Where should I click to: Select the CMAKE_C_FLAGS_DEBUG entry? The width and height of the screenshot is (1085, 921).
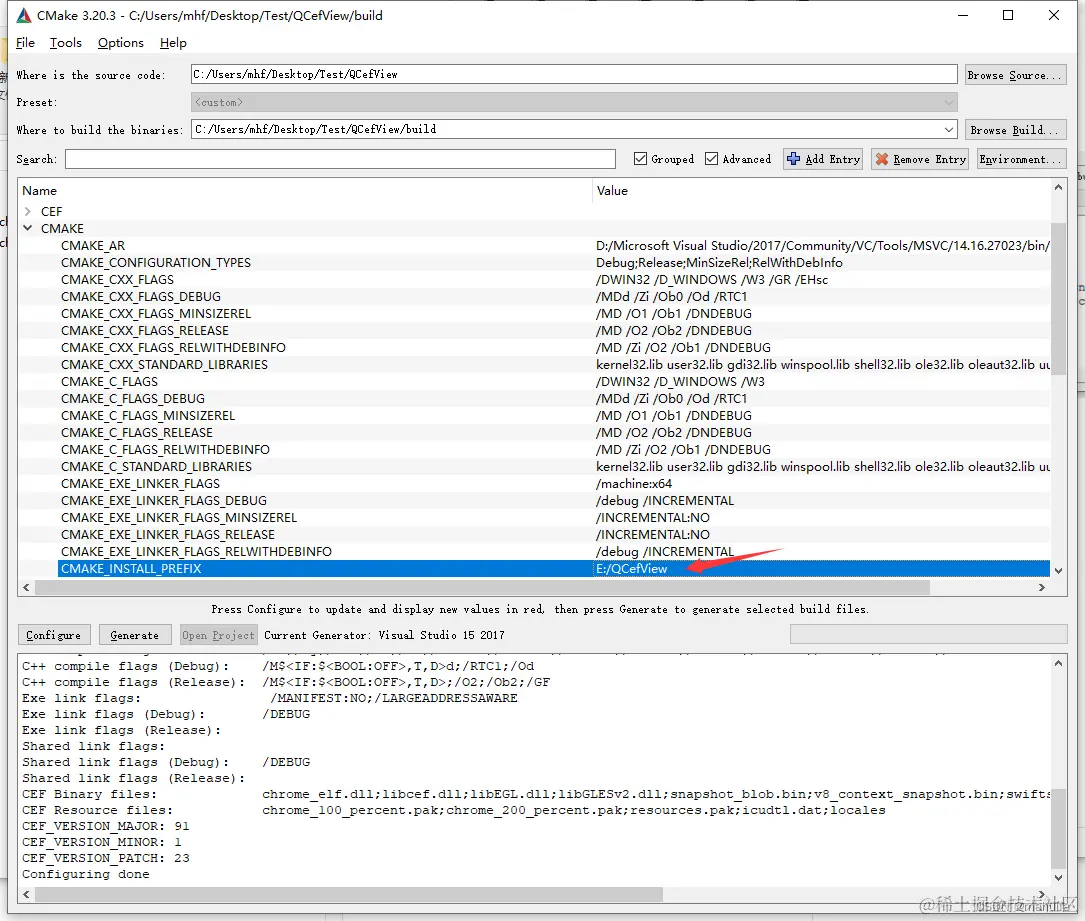pos(133,399)
